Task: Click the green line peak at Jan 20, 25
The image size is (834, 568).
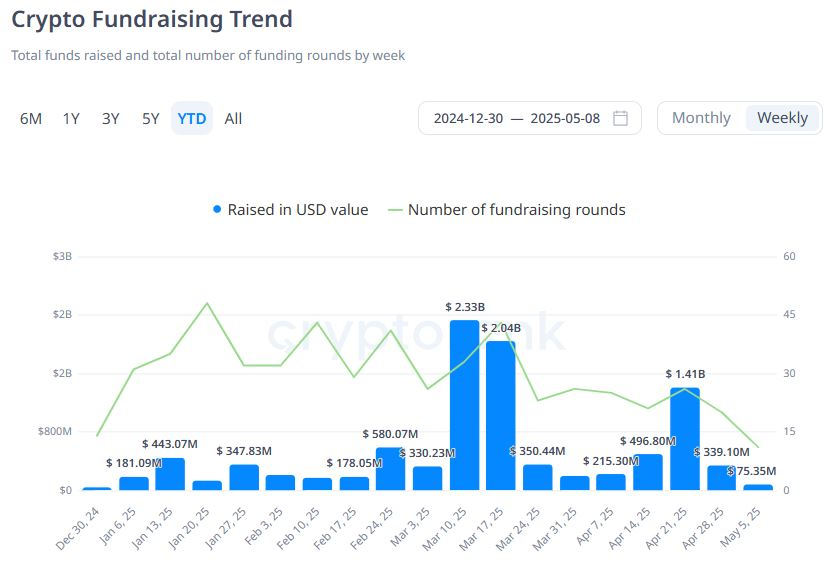Action: [207, 303]
